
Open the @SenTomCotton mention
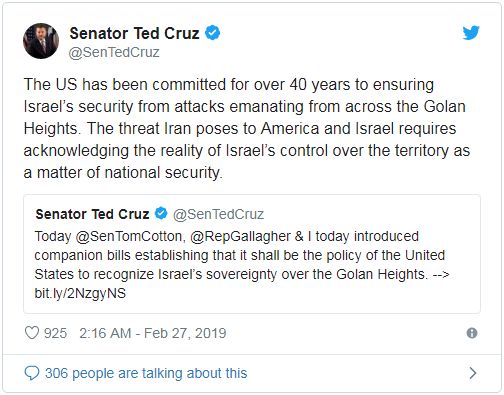[x=129, y=236]
